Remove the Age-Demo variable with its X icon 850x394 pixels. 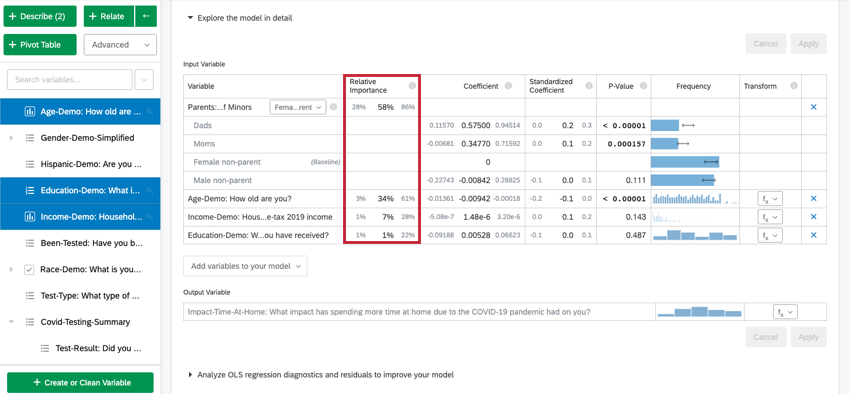(x=813, y=199)
